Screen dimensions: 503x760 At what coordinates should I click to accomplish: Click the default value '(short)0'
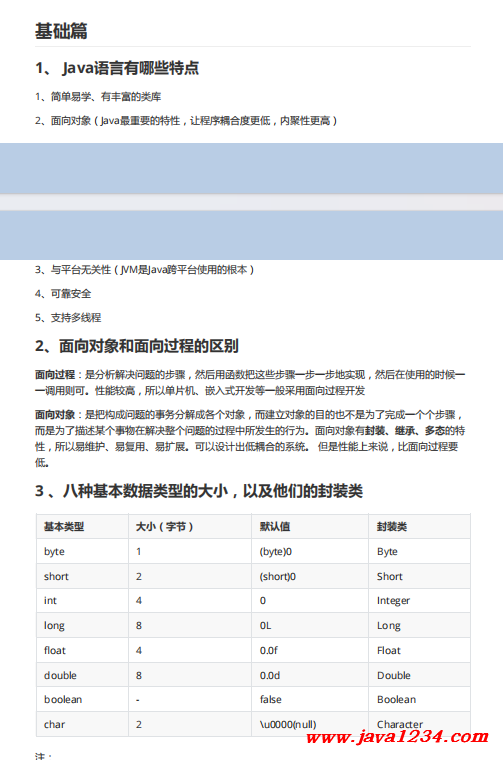(x=278, y=576)
